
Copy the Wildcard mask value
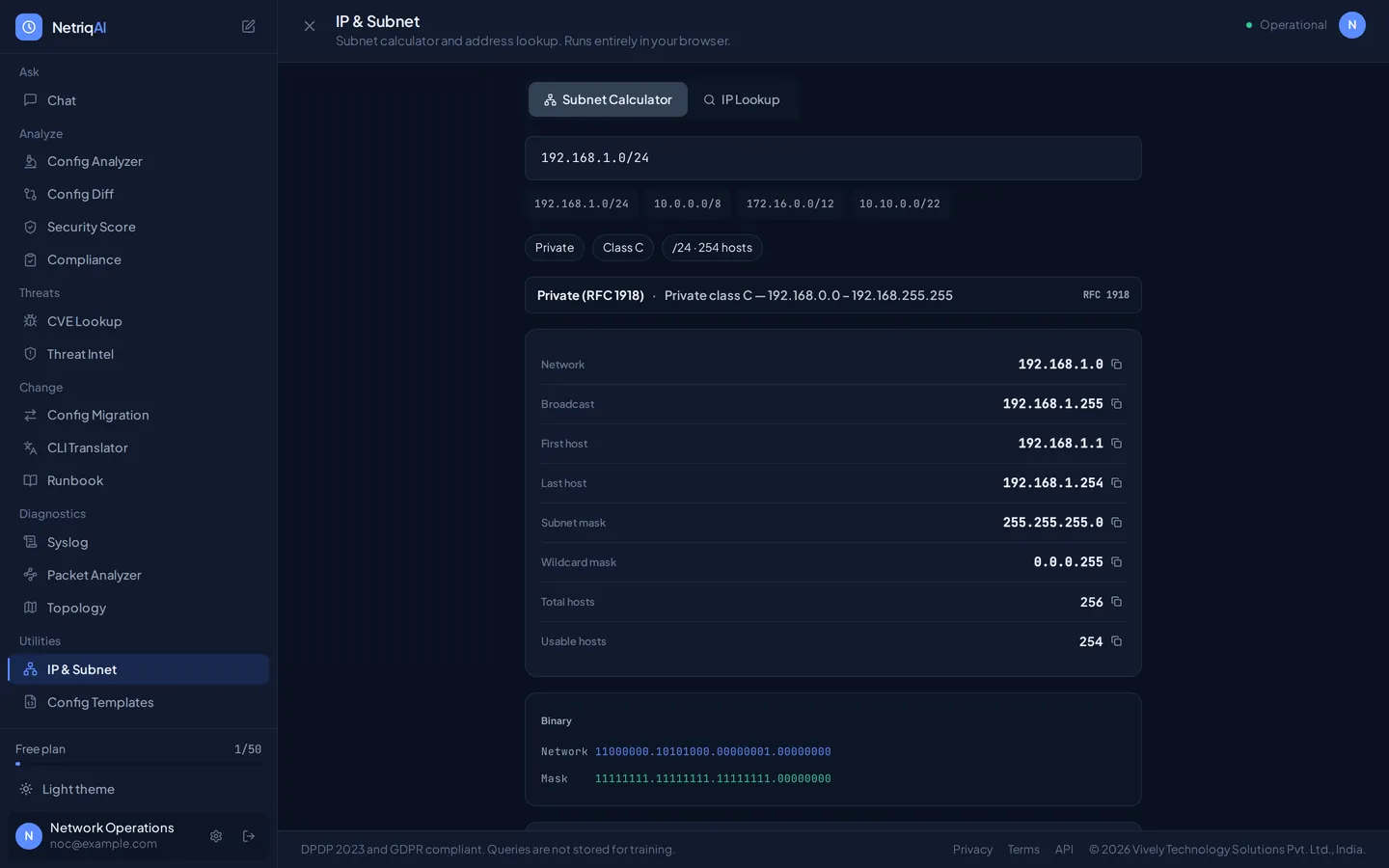click(1116, 562)
